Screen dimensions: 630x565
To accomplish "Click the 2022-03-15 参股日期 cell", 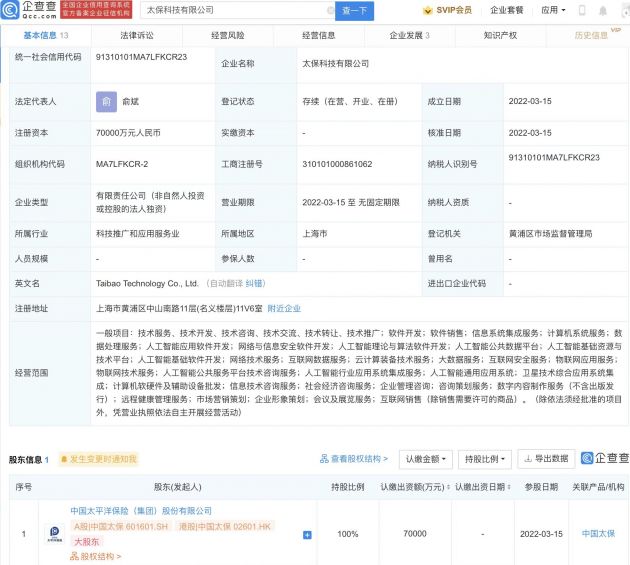I will click(x=541, y=534).
